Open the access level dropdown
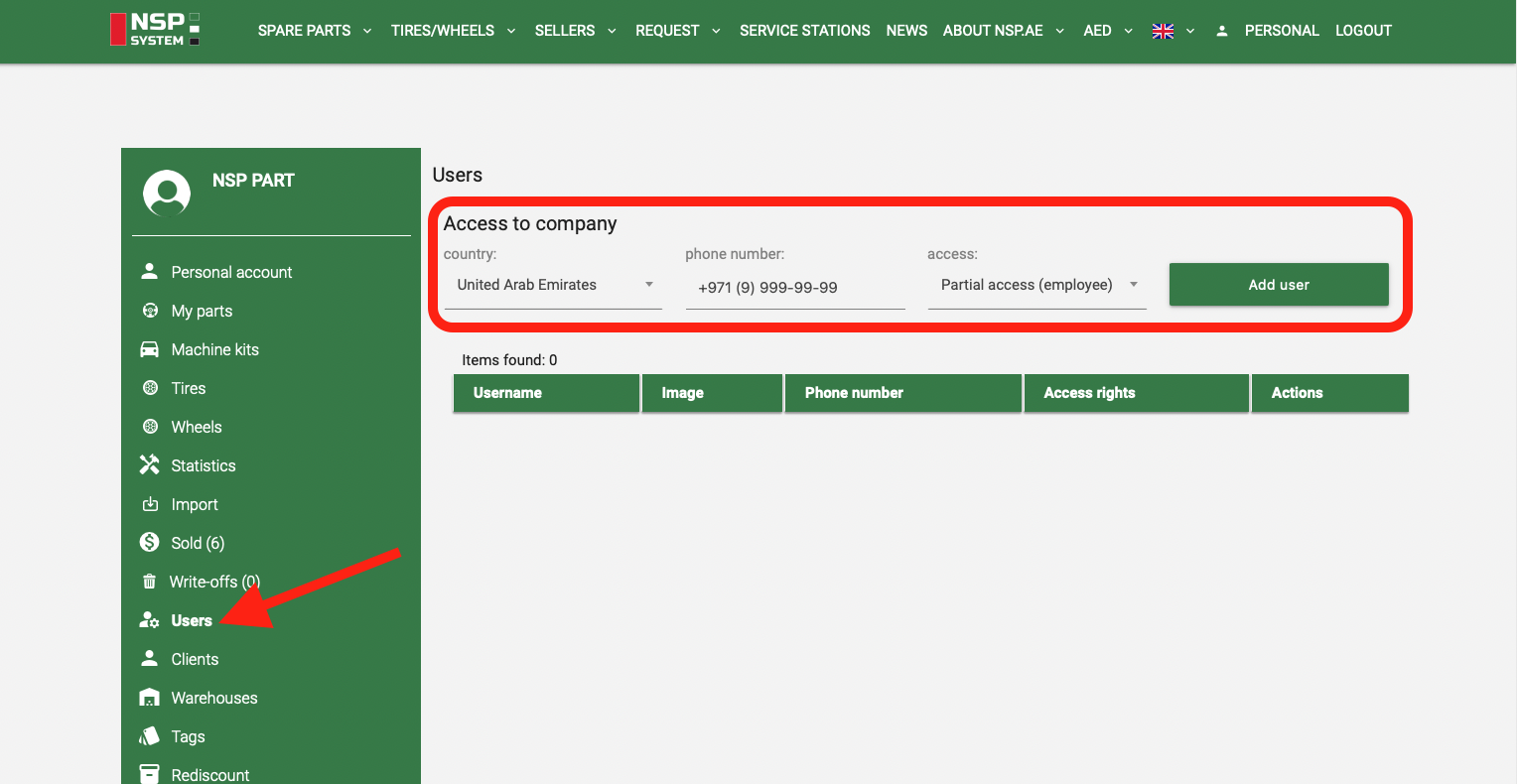 coord(1036,285)
